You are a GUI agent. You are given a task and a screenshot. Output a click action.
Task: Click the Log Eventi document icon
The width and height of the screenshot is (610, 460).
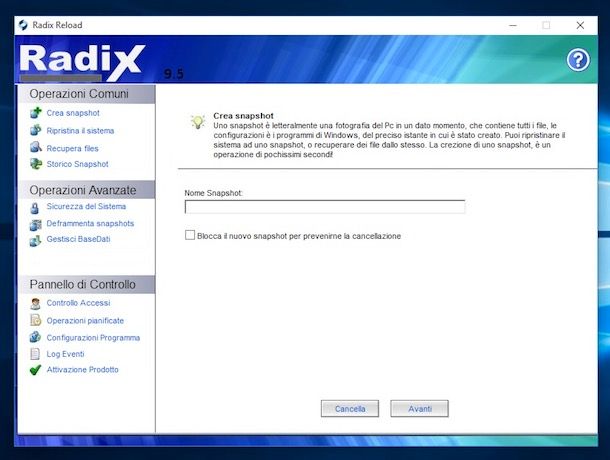35,354
